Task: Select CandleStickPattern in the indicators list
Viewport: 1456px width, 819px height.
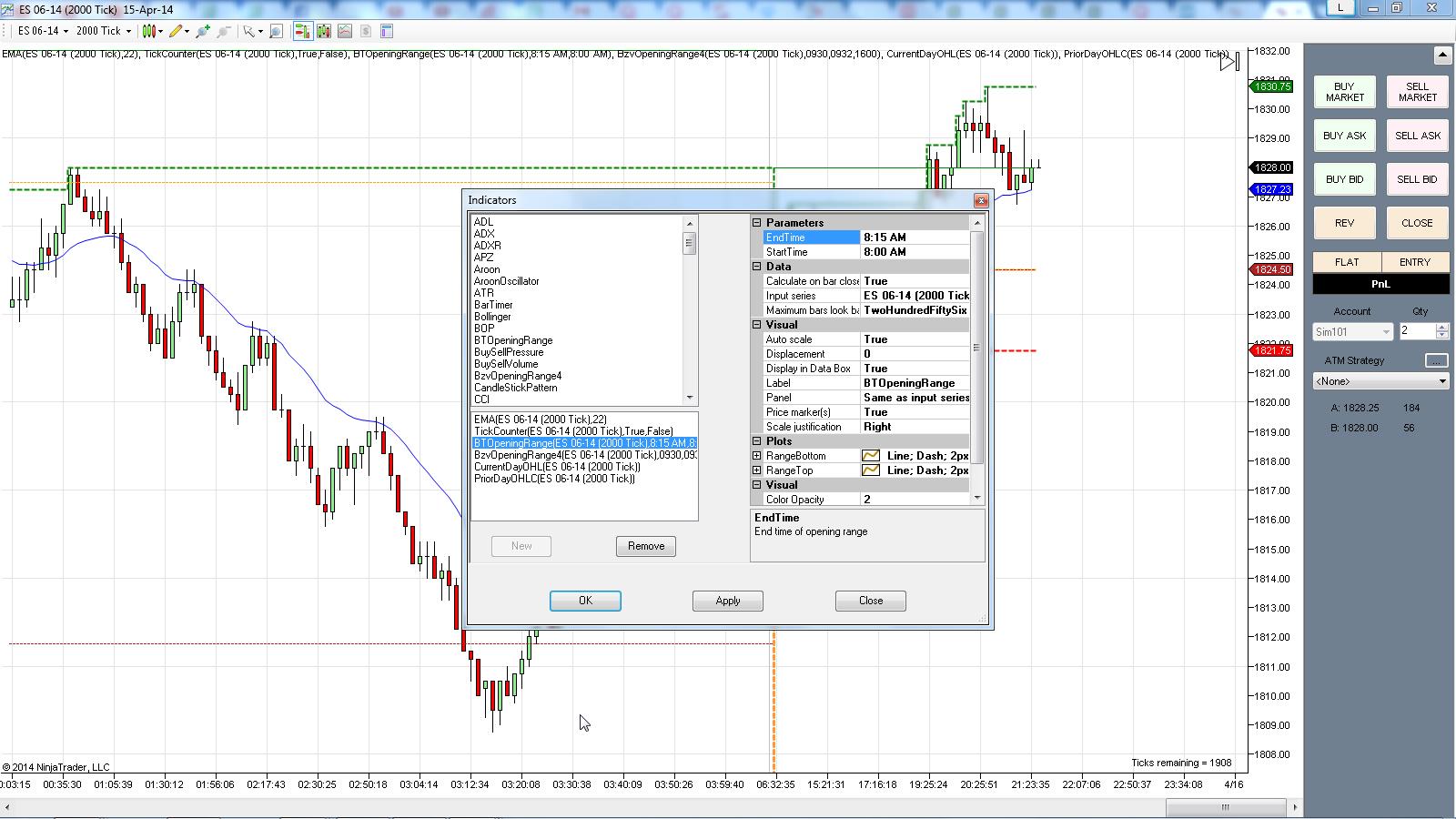Action: [516, 388]
